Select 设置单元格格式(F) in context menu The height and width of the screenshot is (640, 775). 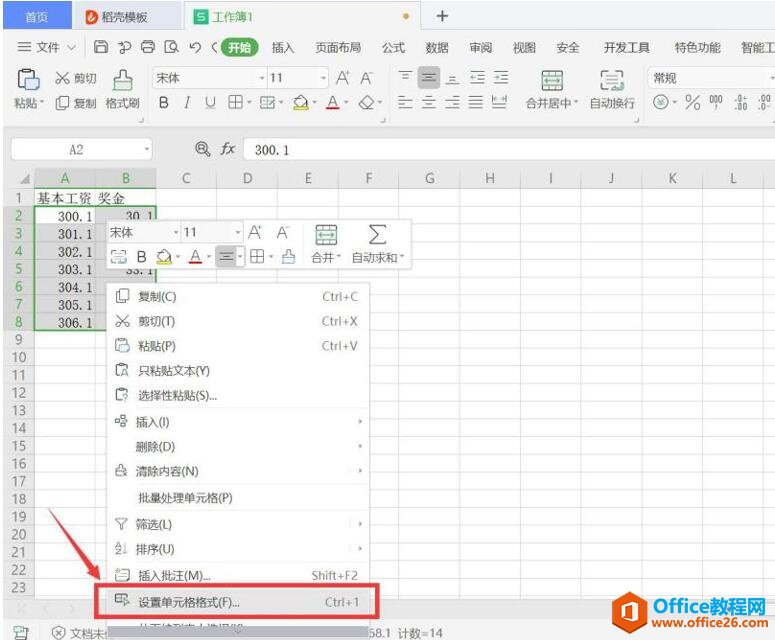238,602
